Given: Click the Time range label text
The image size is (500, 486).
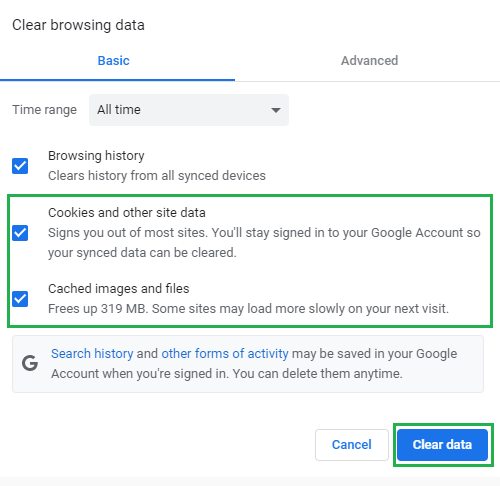Looking at the screenshot, I should click(44, 110).
